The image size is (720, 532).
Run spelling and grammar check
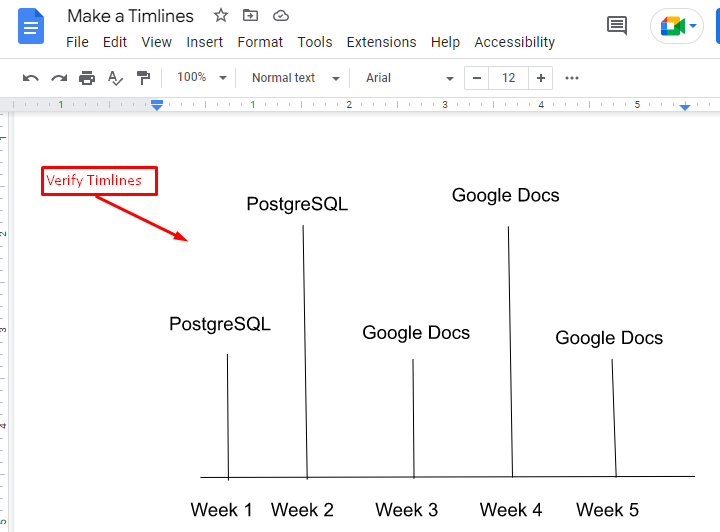(115, 78)
